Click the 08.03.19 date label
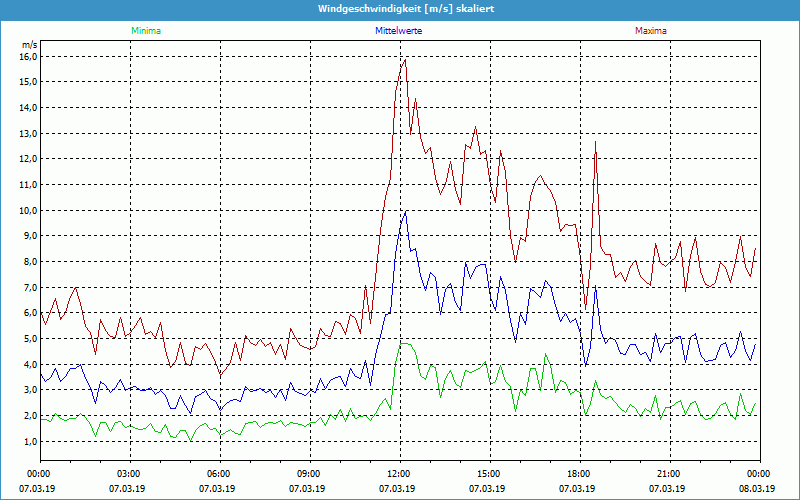This screenshot has height=500, width=800. 759,489
